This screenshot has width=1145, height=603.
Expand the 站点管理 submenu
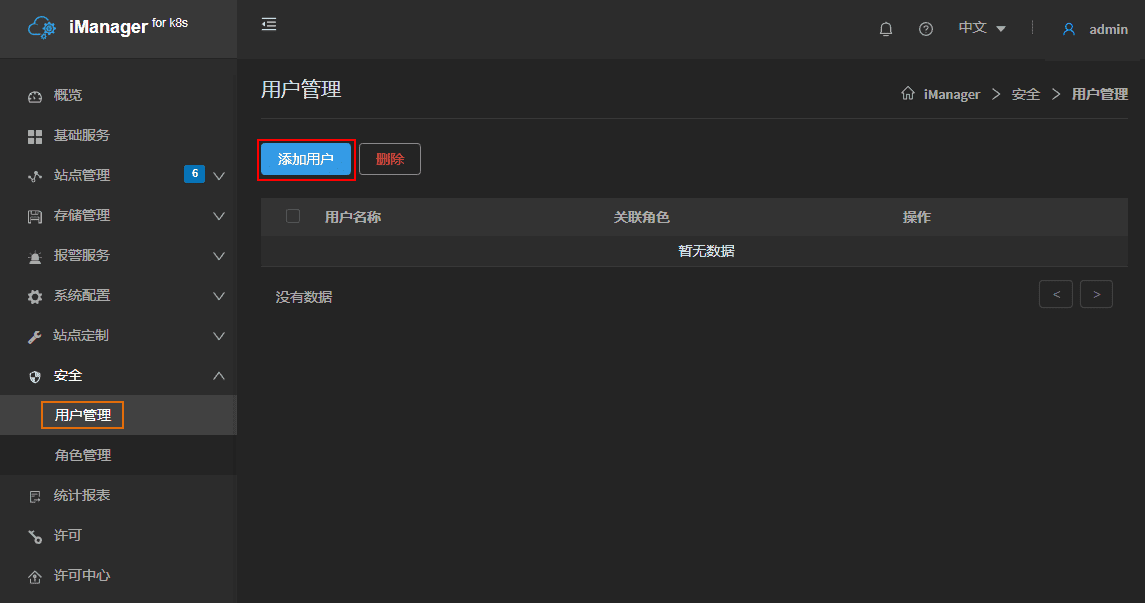pos(219,176)
